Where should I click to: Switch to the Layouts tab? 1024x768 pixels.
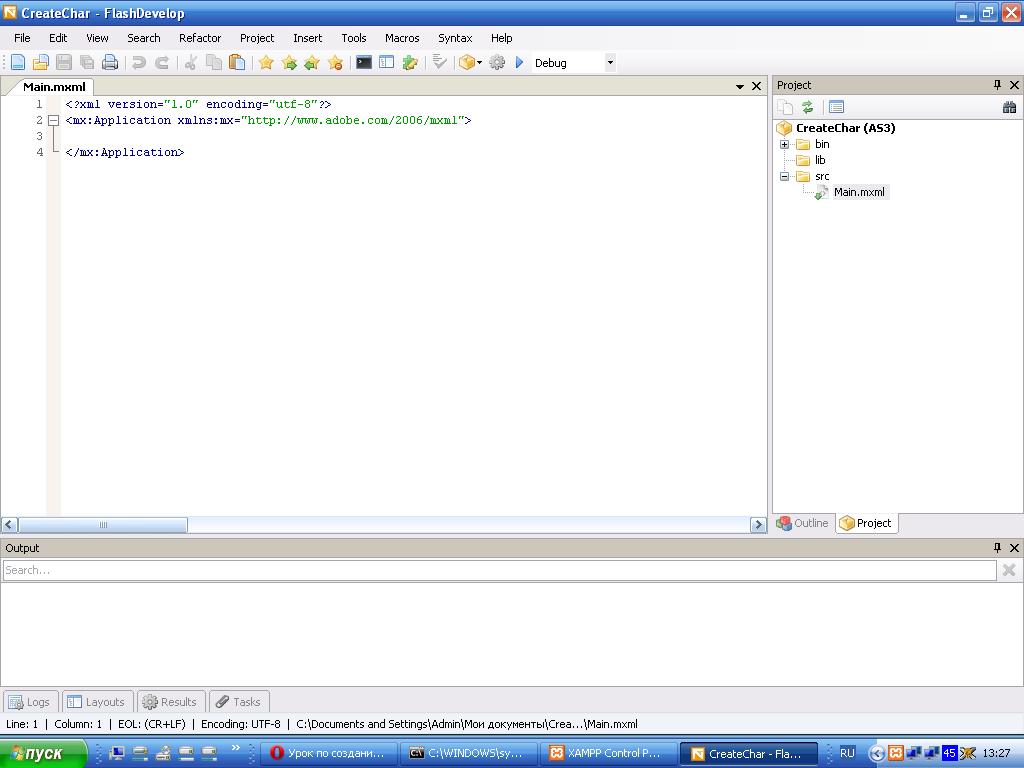(97, 702)
